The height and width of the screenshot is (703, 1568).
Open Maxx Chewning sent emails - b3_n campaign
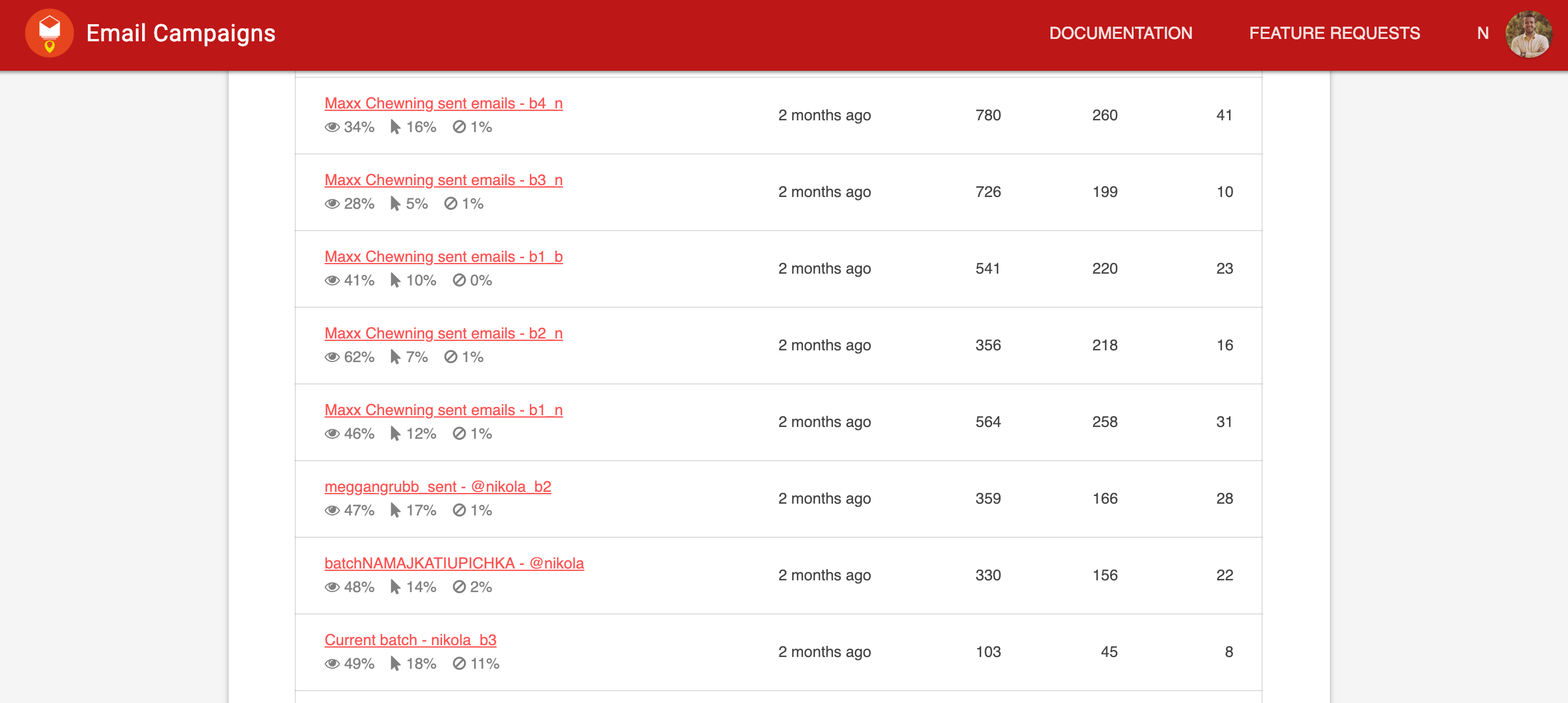443,180
